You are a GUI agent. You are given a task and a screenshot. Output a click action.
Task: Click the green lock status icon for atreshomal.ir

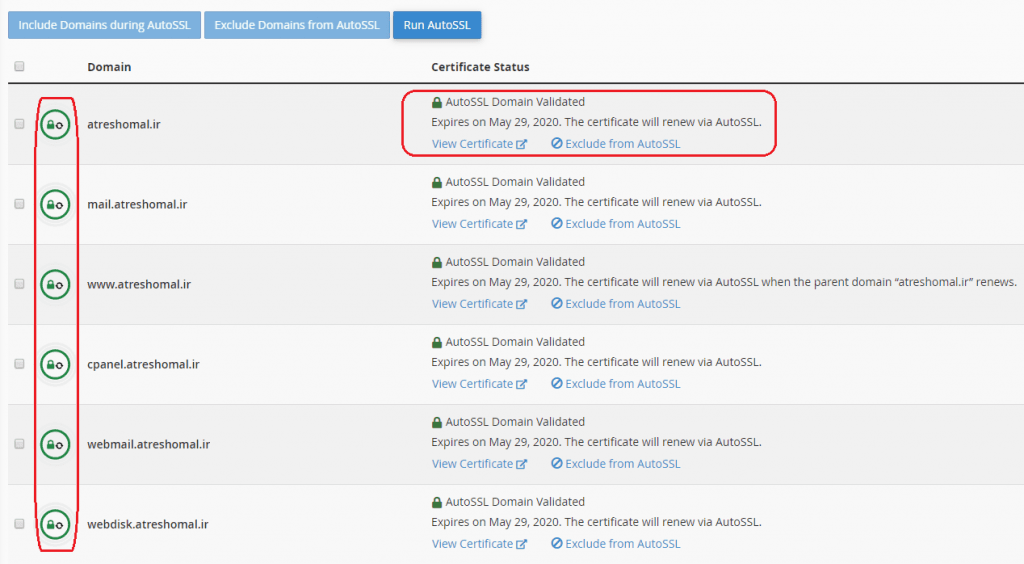tap(55, 124)
